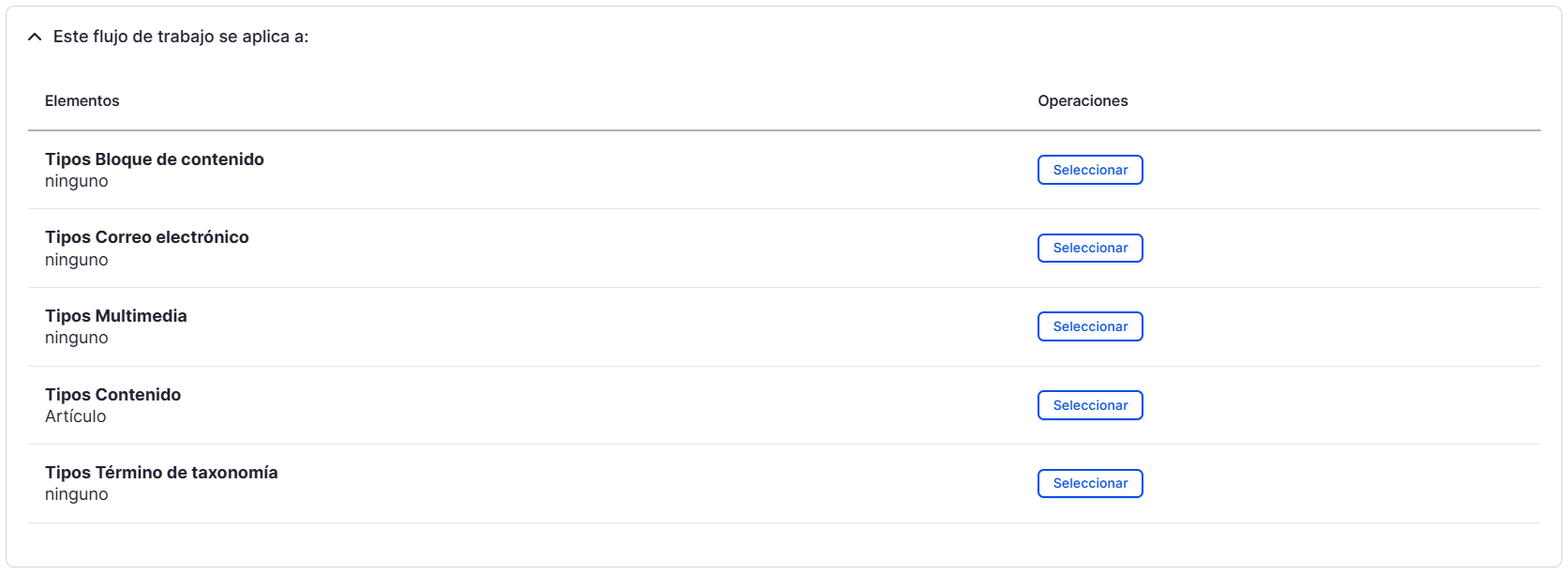Select the 'Tipos Correo electrónico' row title

[x=147, y=237]
